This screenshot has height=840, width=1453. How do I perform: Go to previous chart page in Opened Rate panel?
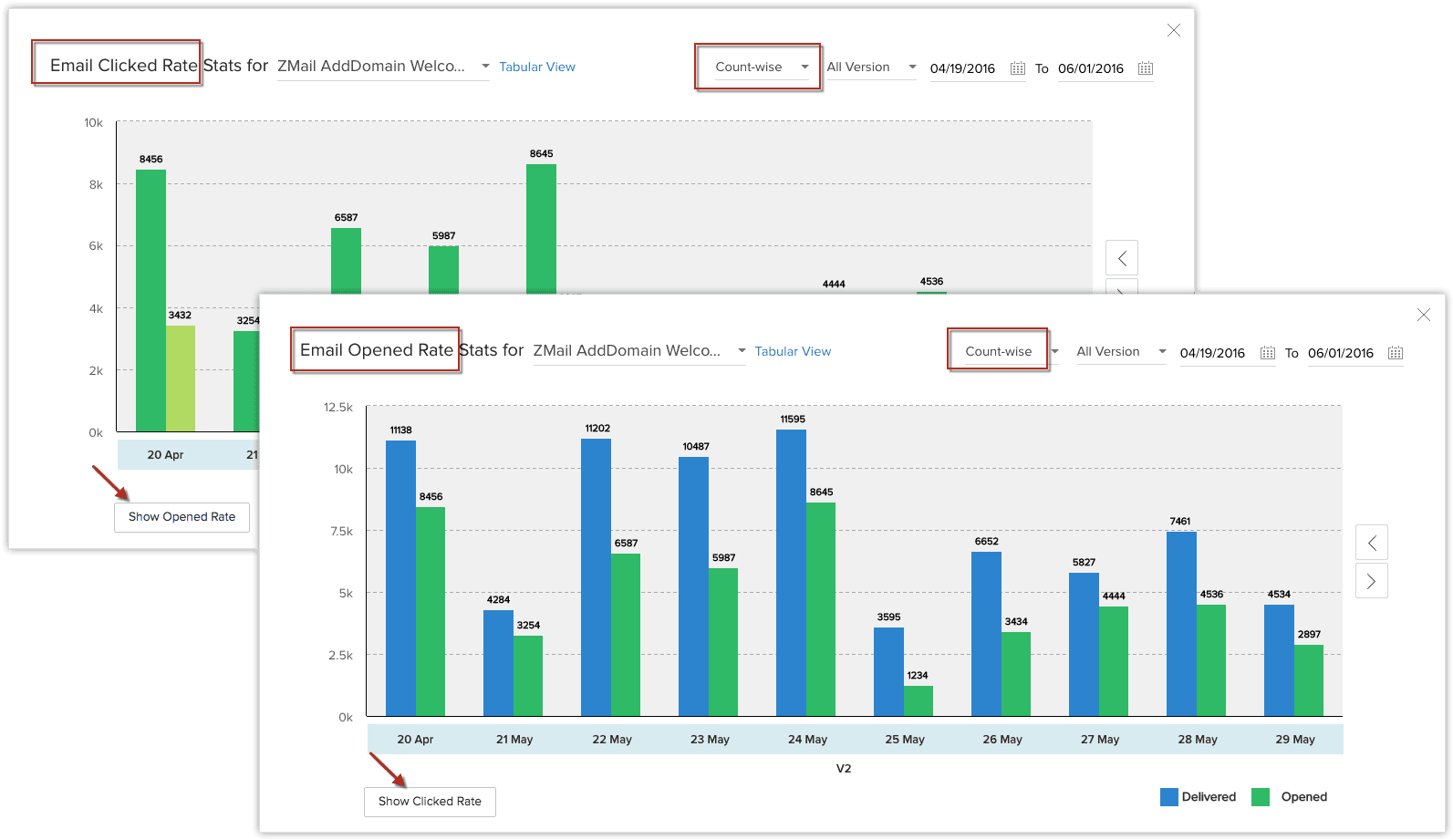(x=1372, y=543)
